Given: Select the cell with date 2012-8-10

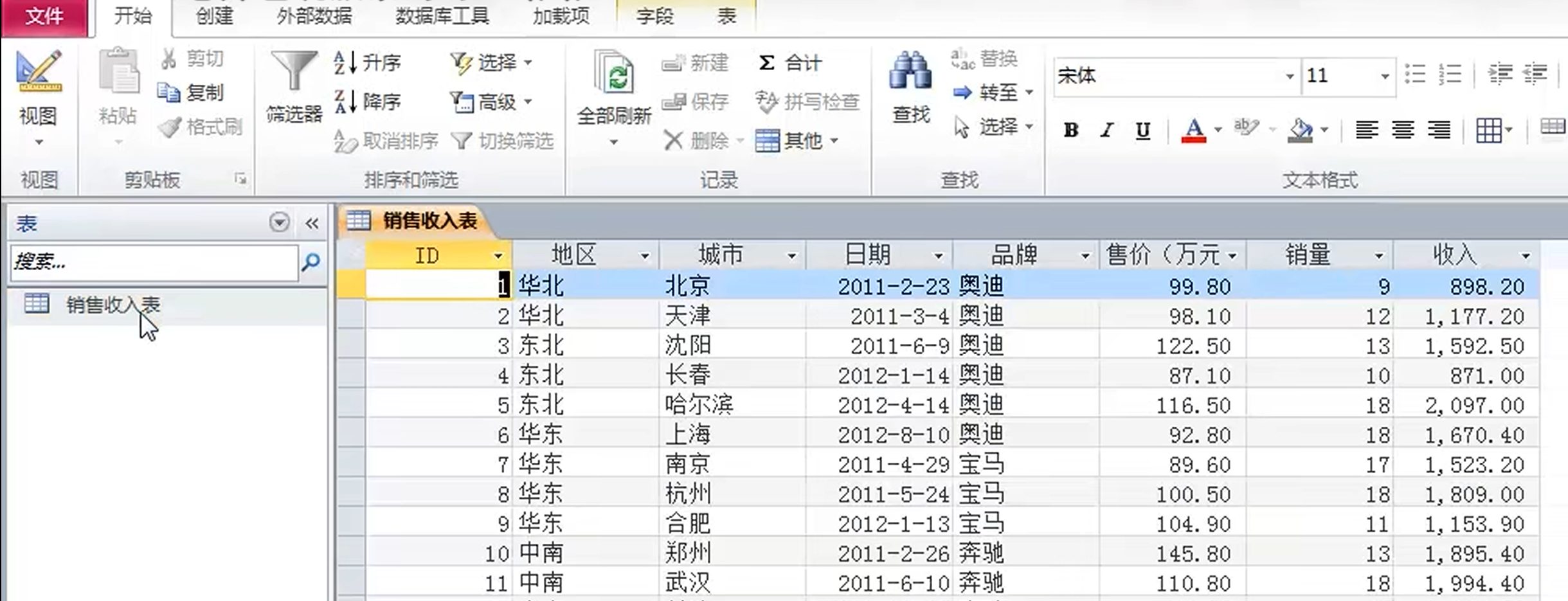Looking at the screenshot, I should pyautogui.click(x=879, y=435).
